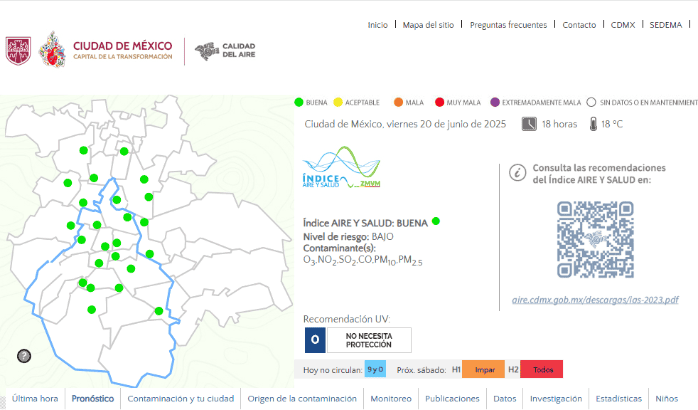Click the clock icon next to 18 horas

(528, 124)
